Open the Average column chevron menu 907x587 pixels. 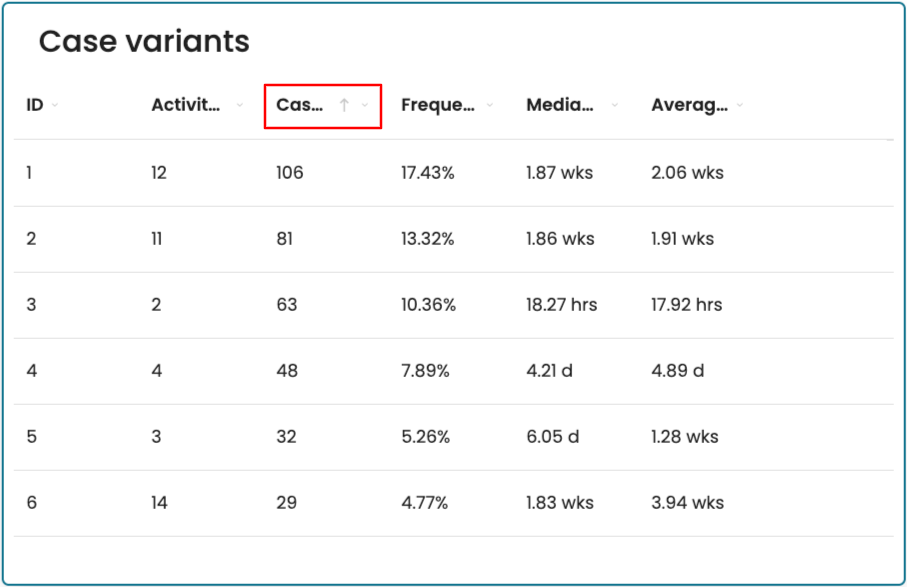[739, 106]
